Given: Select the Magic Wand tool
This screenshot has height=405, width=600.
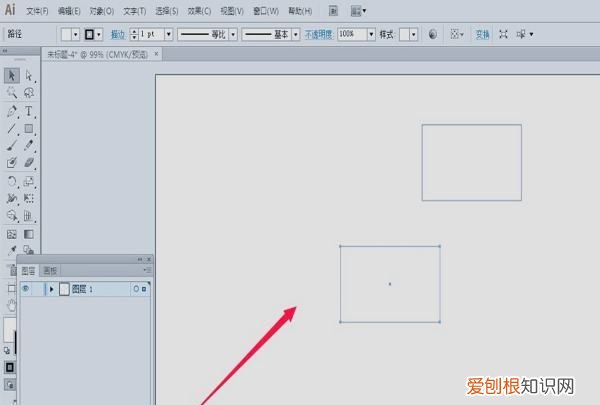Looking at the screenshot, I should pyautogui.click(x=12, y=93).
